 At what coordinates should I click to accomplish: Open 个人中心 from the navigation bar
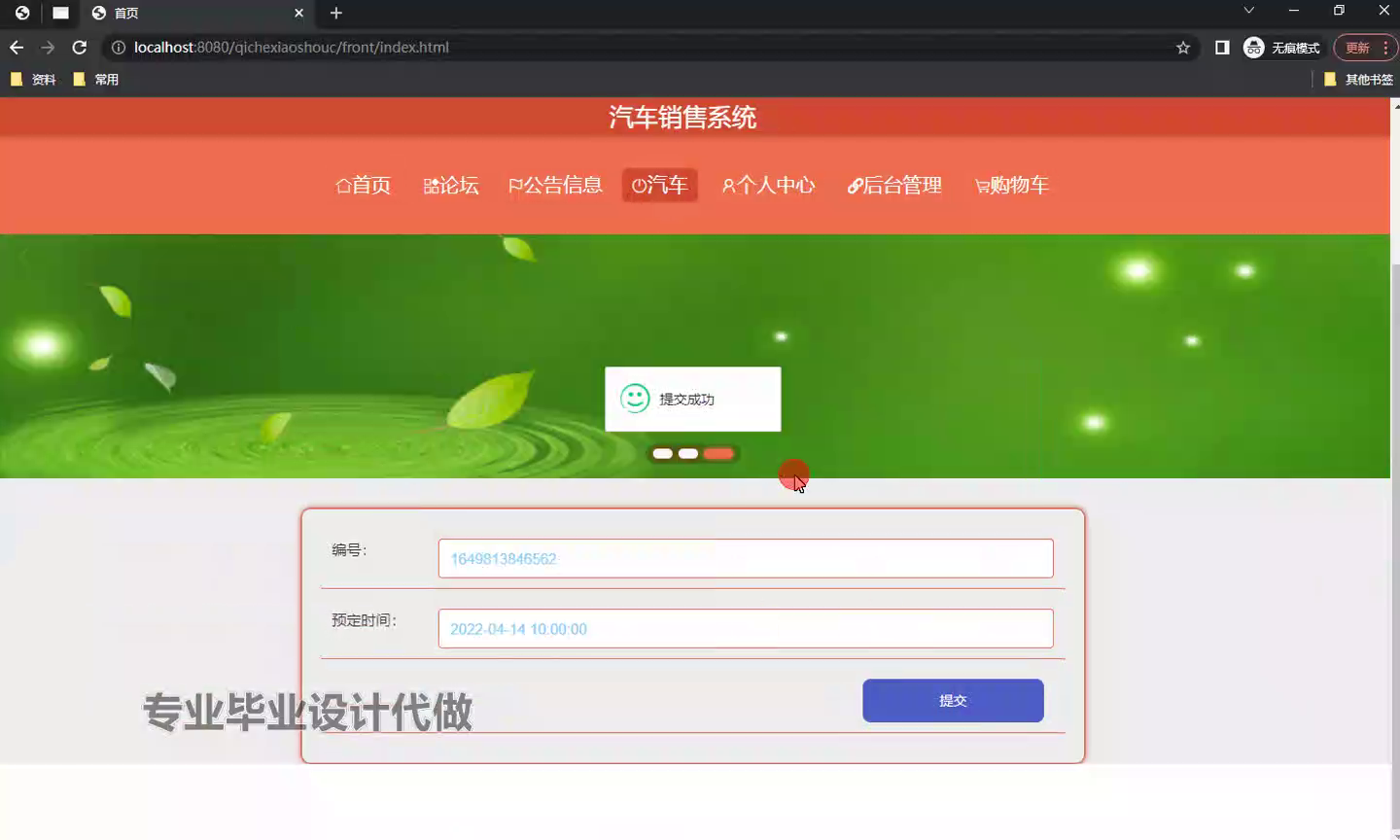(x=768, y=185)
